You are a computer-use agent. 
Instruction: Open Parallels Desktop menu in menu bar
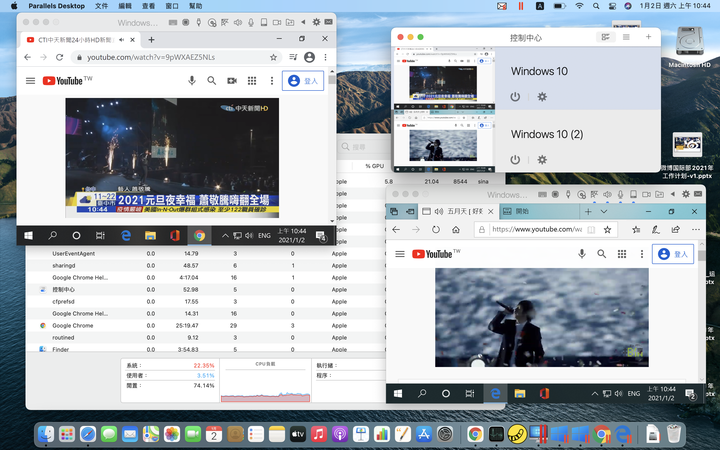[56, 6]
